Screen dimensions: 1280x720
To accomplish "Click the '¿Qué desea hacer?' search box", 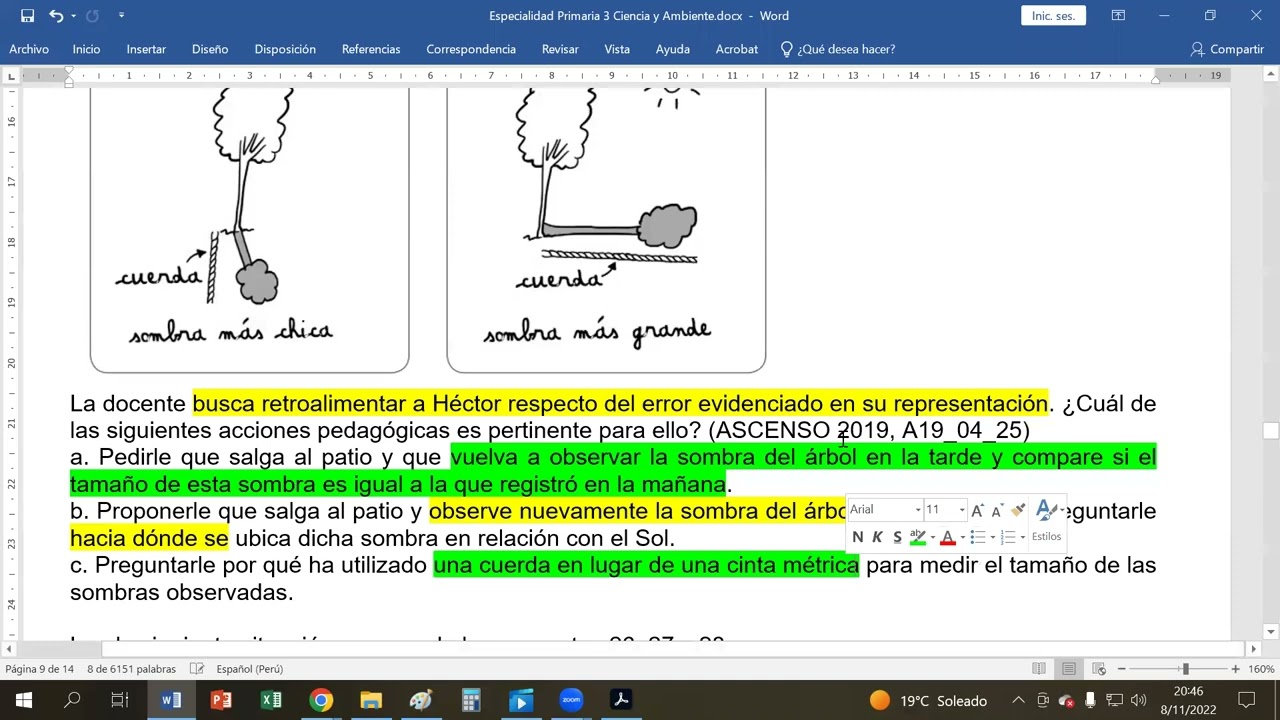I will 837,49.
